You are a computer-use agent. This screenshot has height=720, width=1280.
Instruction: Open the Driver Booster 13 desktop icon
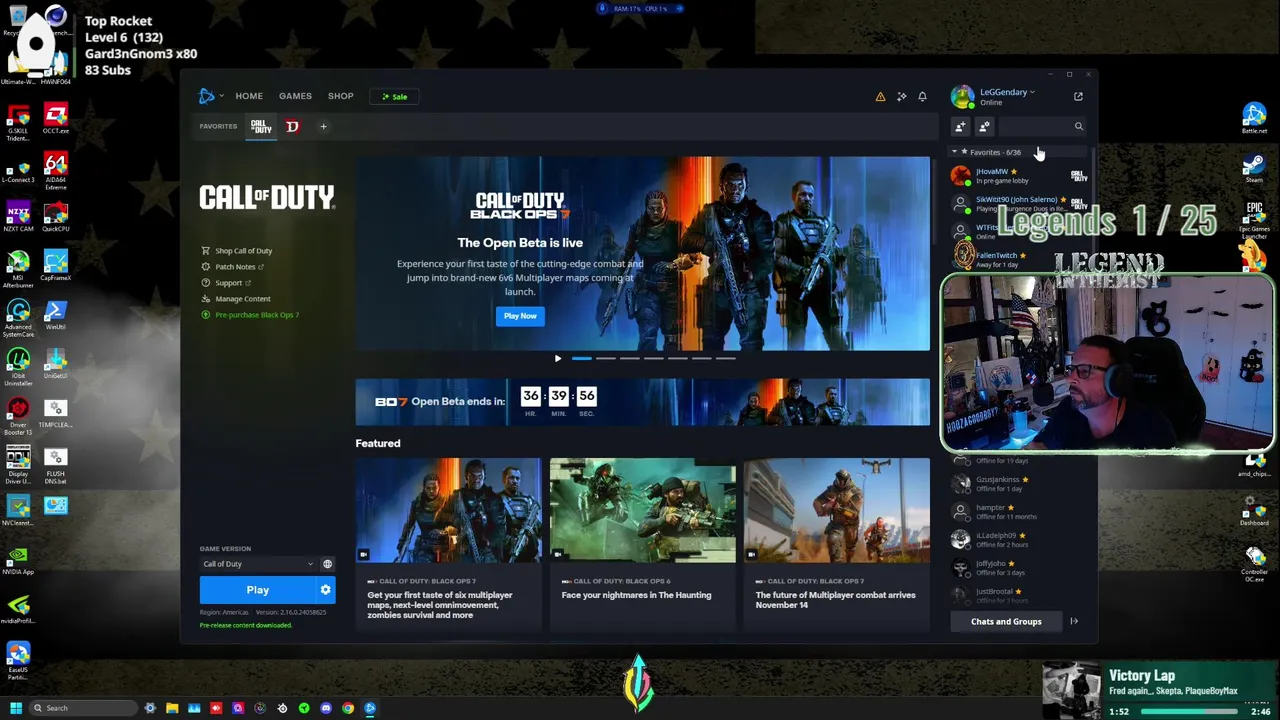pyautogui.click(x=18, y=416)
